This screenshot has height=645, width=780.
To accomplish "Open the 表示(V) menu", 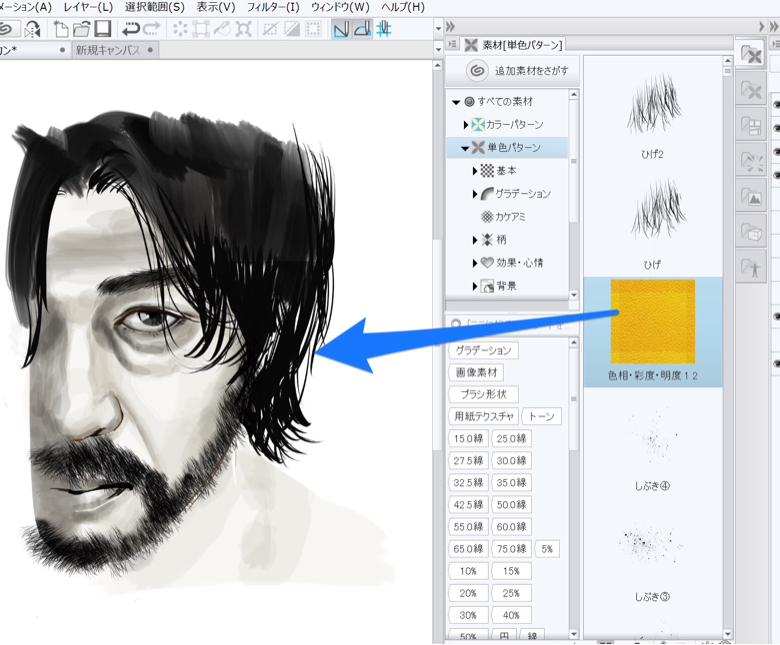I will 216,7.
